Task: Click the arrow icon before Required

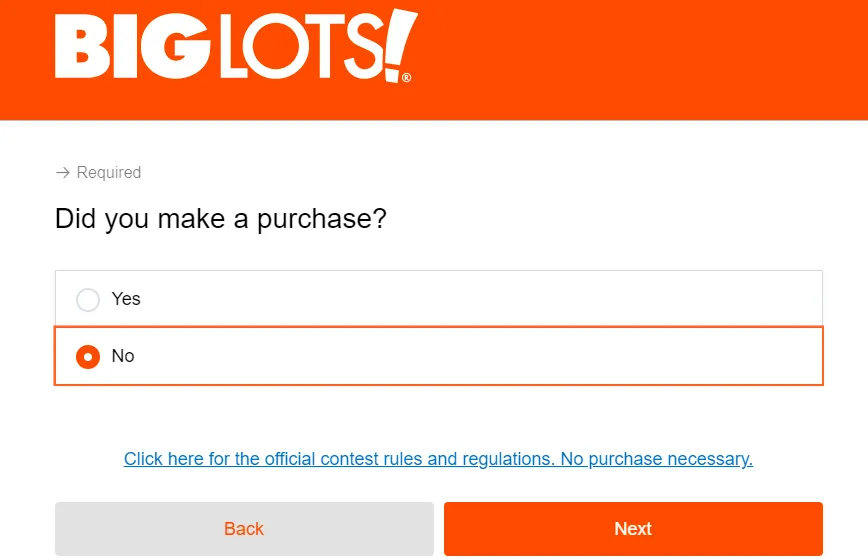Action: [63, 173]
